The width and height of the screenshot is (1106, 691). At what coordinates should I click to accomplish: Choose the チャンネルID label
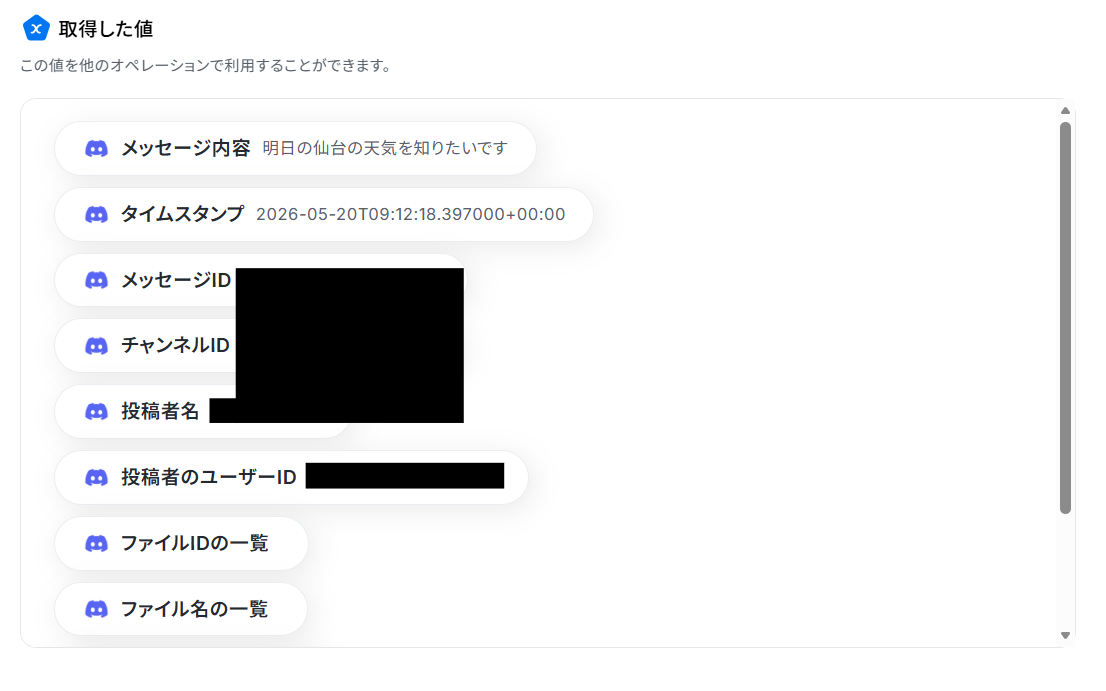point(176,346)
